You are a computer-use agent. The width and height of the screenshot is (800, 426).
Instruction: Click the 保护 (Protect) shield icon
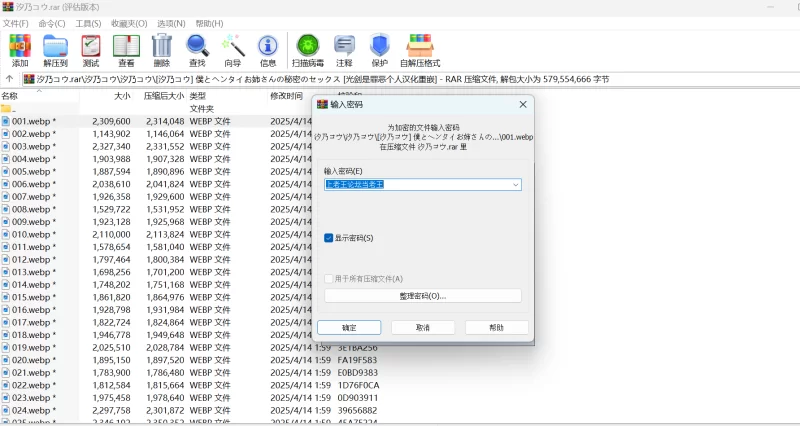coord(380,46)
